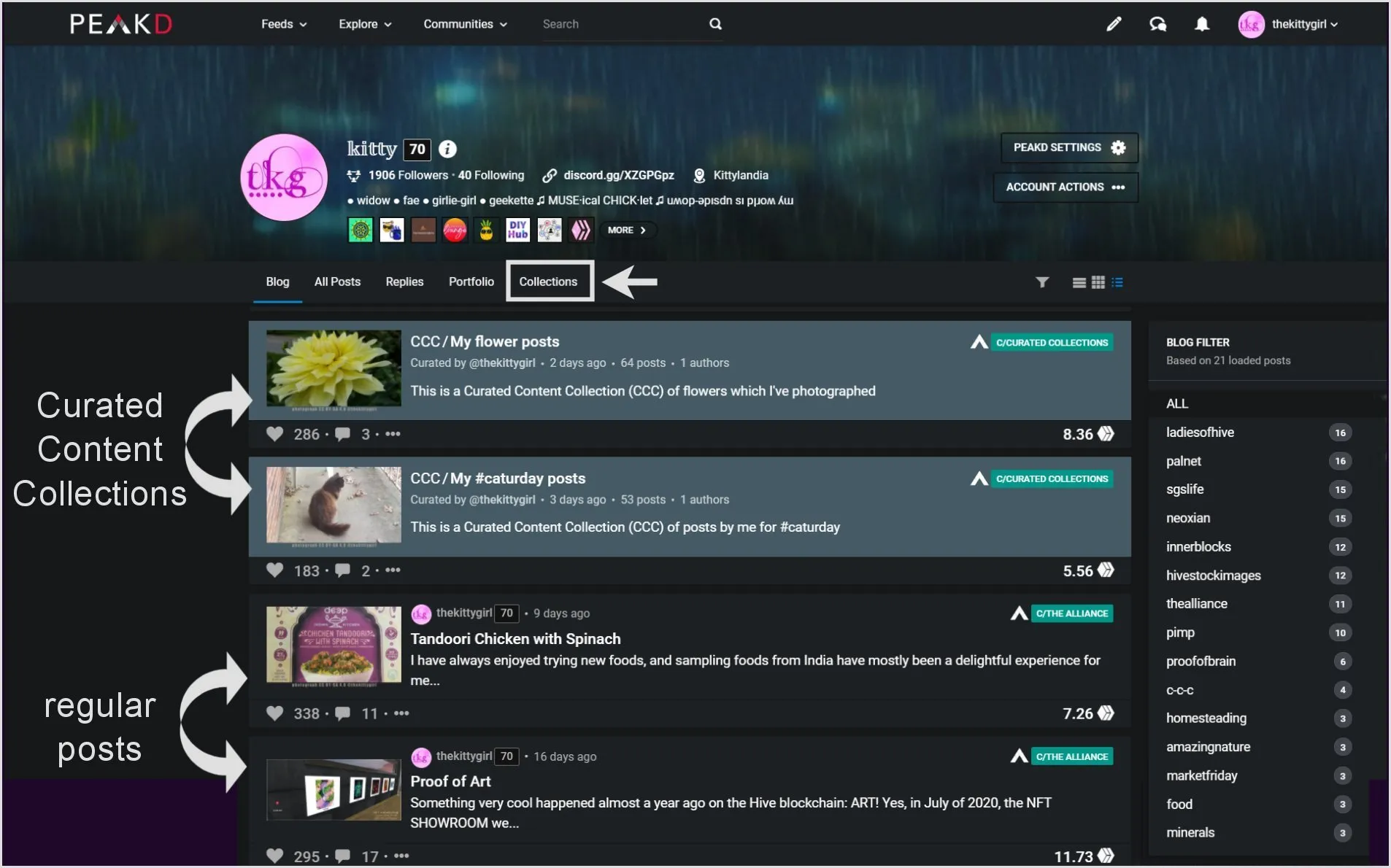Click the orange circle badge icon

[x=455, y=230]
